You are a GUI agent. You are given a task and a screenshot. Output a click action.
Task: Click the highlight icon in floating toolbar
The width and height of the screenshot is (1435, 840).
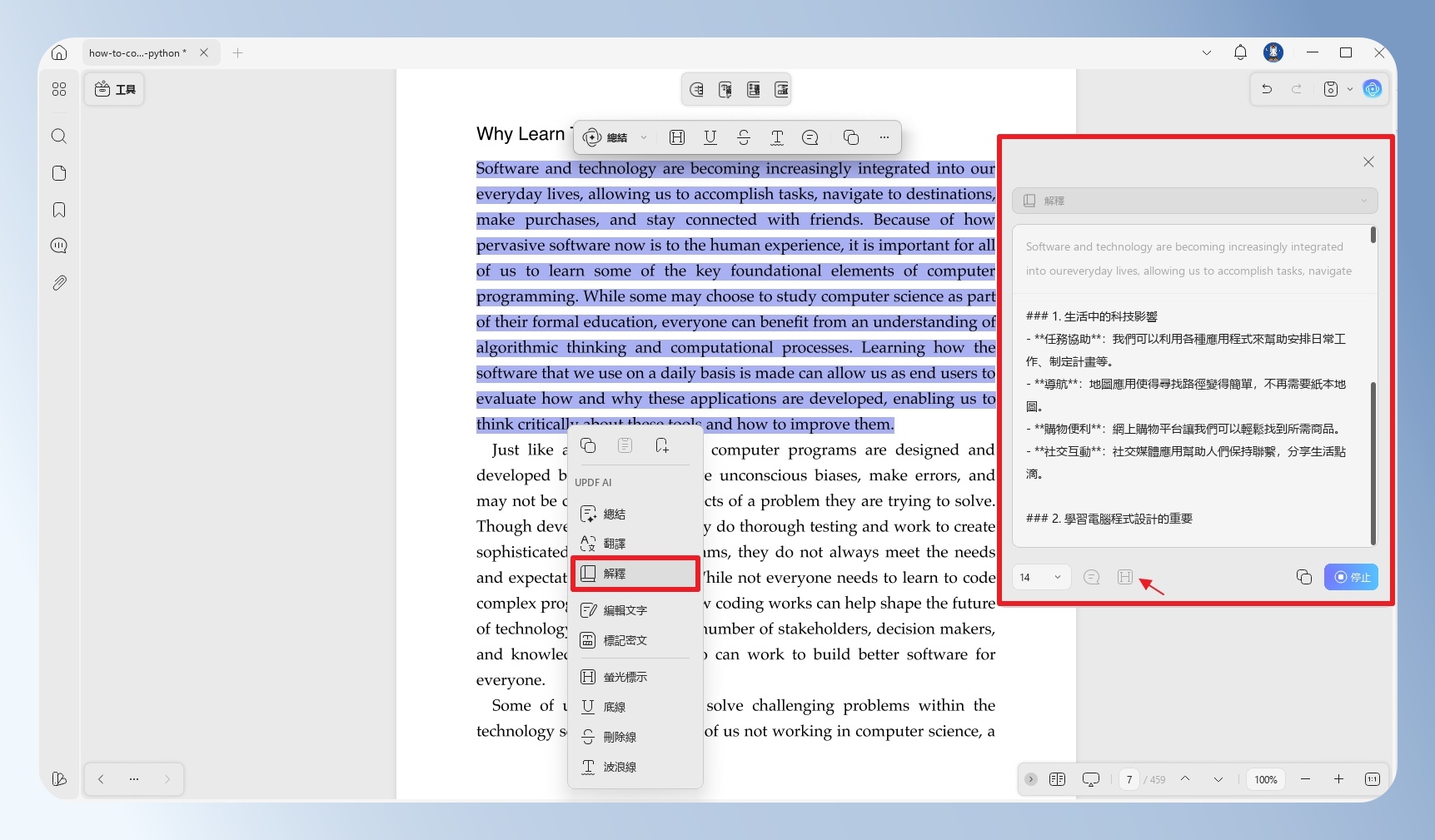pyautogui.click(x=677, y=137)
